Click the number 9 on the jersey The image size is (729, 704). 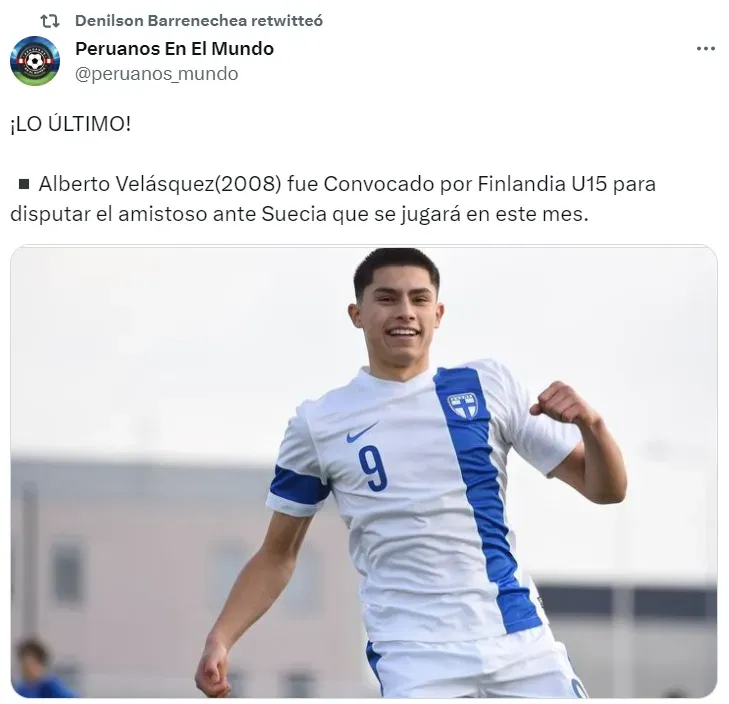click(372, 468)
